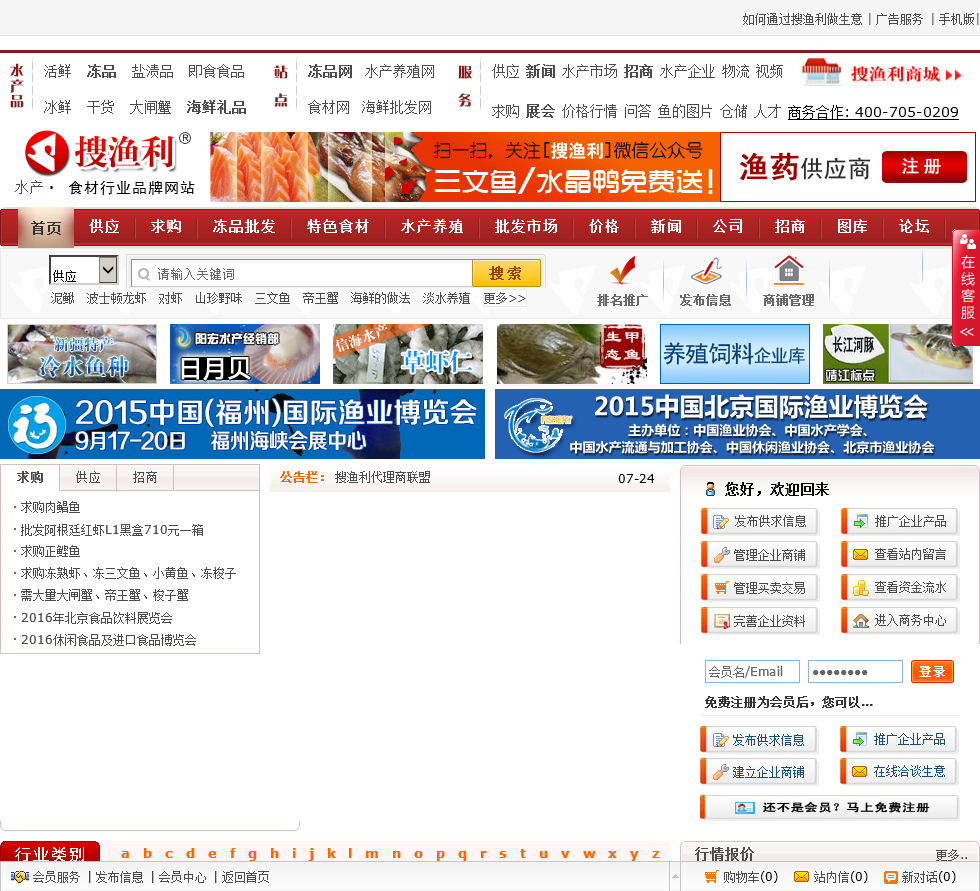This screenshot has height=891, width=980.
Task: Select the 首页 navigation tab
Action: tap(46, 227)
